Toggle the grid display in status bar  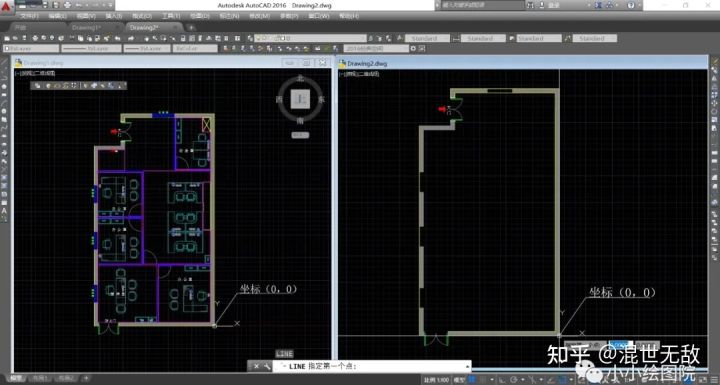coord(472,379)
